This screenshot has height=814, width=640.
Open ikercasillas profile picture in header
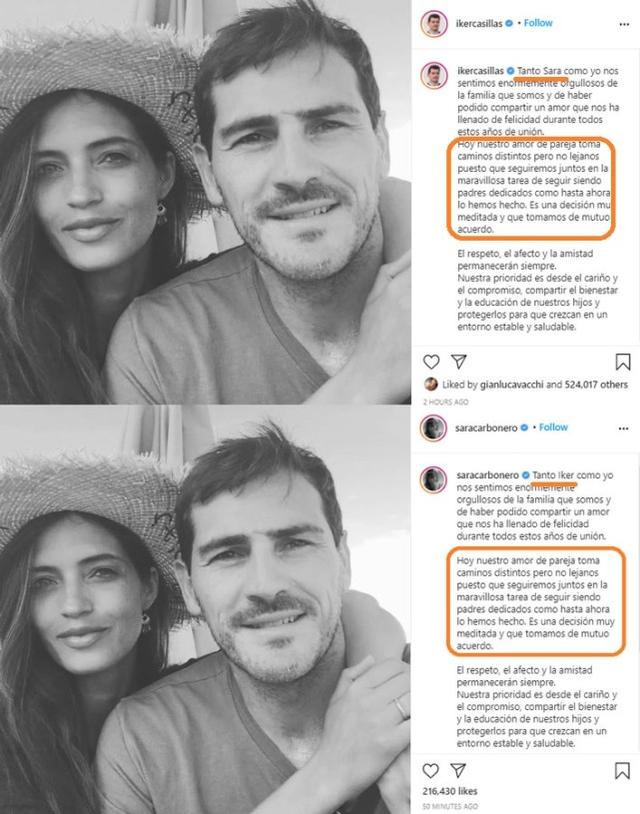click(x=433, y=23)
